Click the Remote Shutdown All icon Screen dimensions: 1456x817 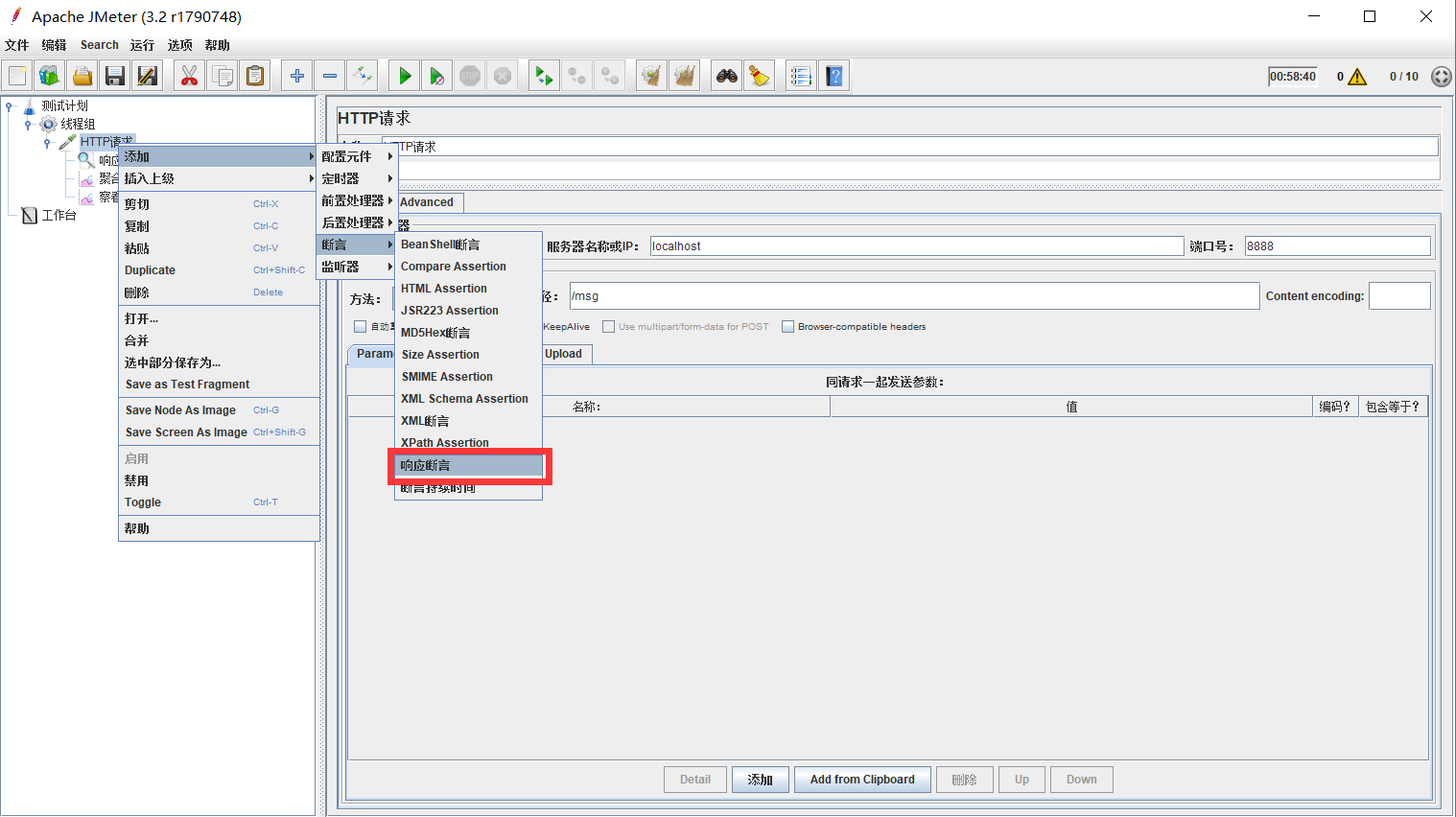(610, 76)
